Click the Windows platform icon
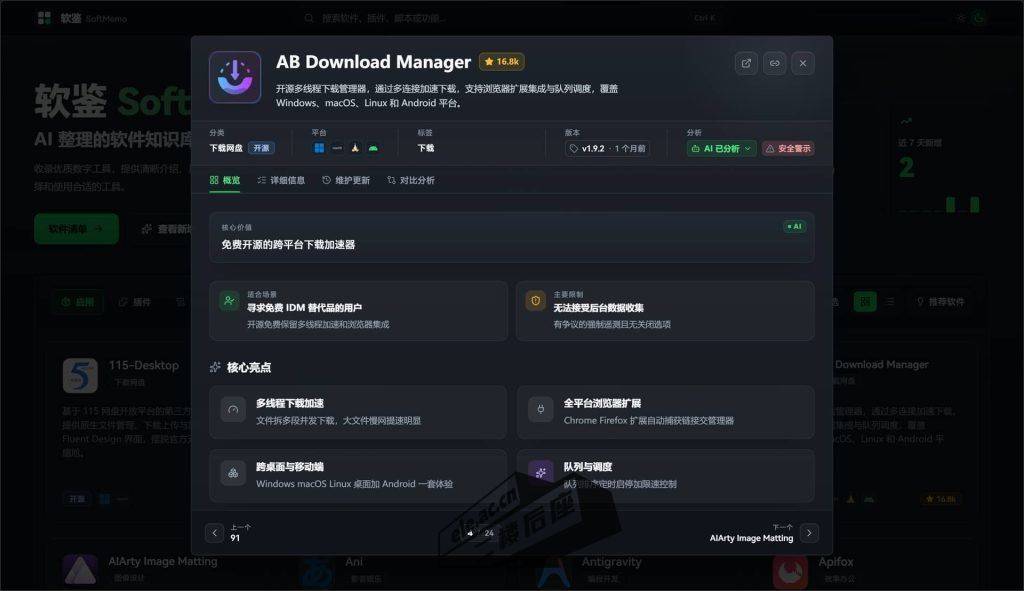Screen dimensions: 1024x591 (319, 148)
